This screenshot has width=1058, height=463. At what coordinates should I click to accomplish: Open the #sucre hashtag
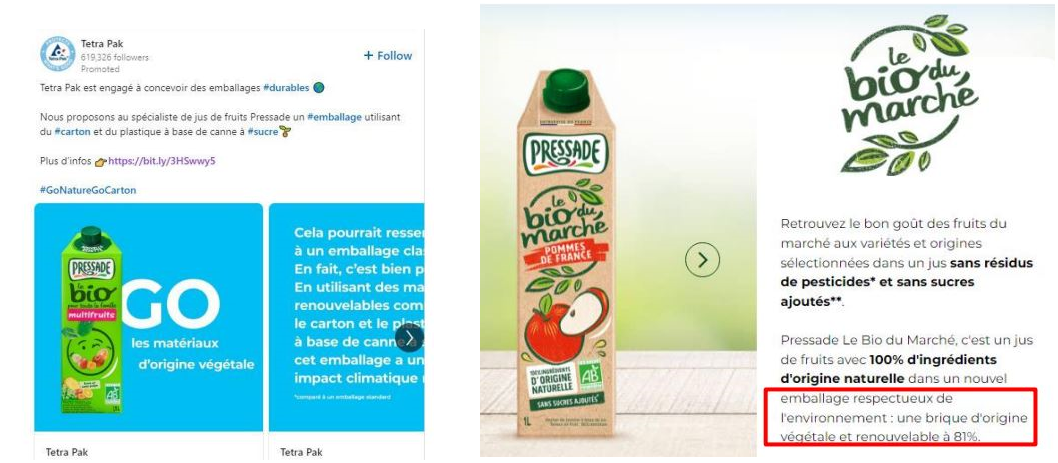(263, 130)
